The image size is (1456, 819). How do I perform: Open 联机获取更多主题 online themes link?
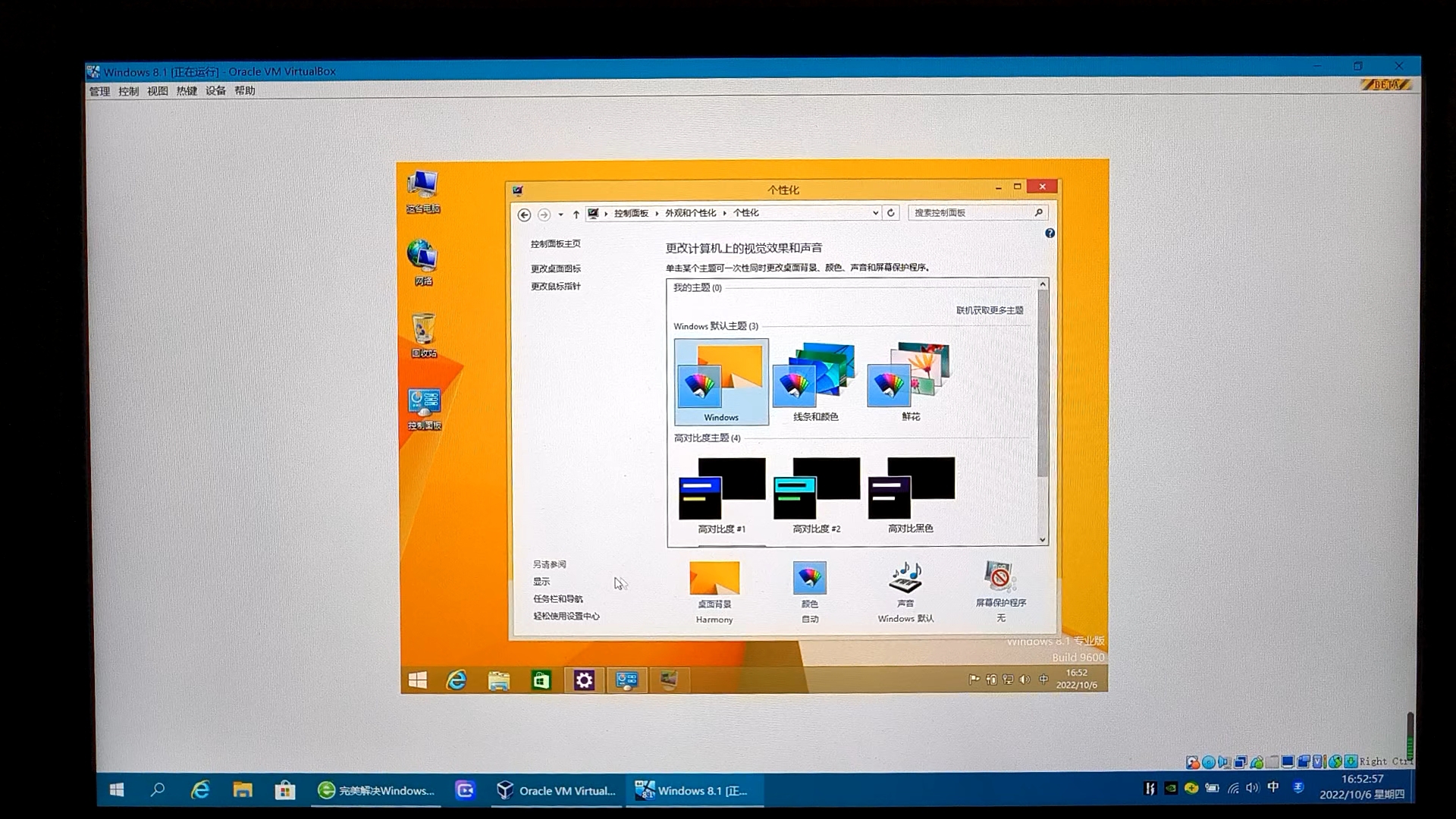point(990,309)
